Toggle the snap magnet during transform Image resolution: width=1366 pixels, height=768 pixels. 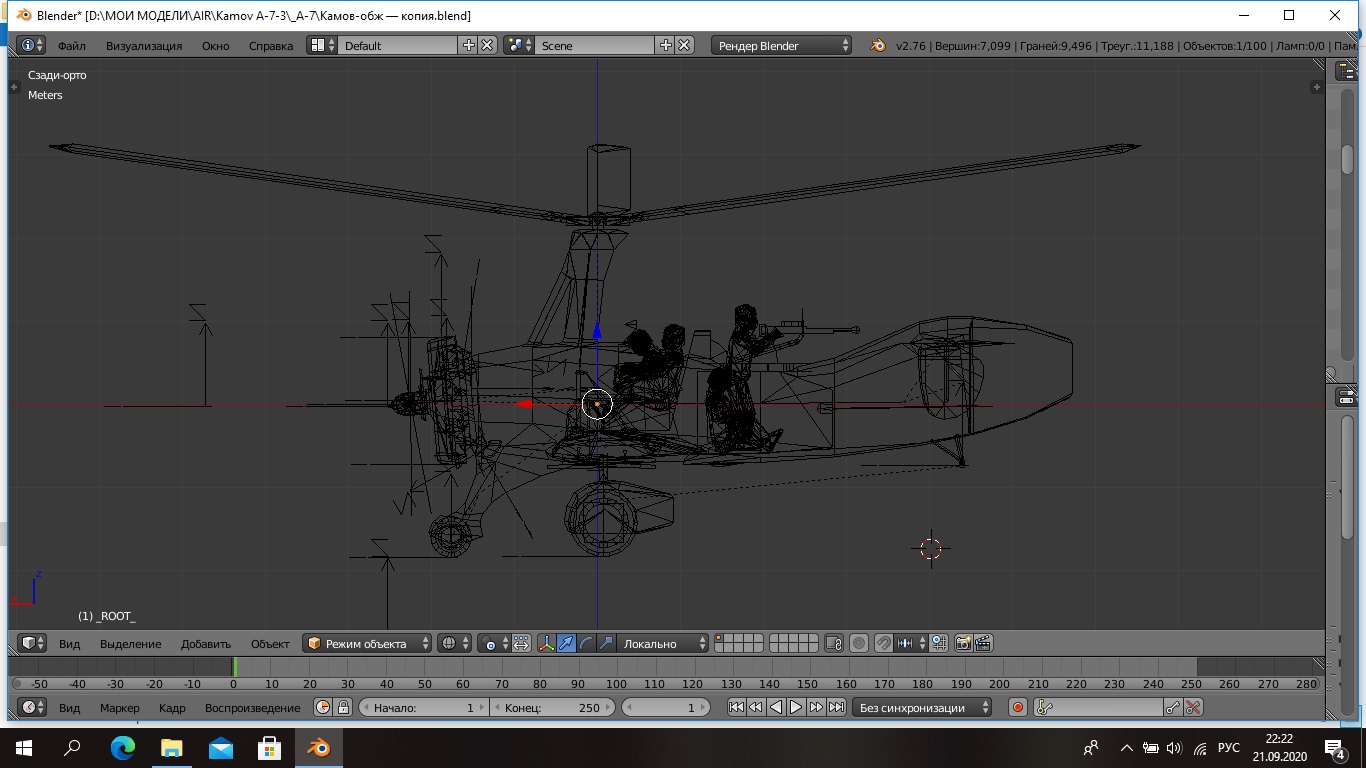point(883,644)
